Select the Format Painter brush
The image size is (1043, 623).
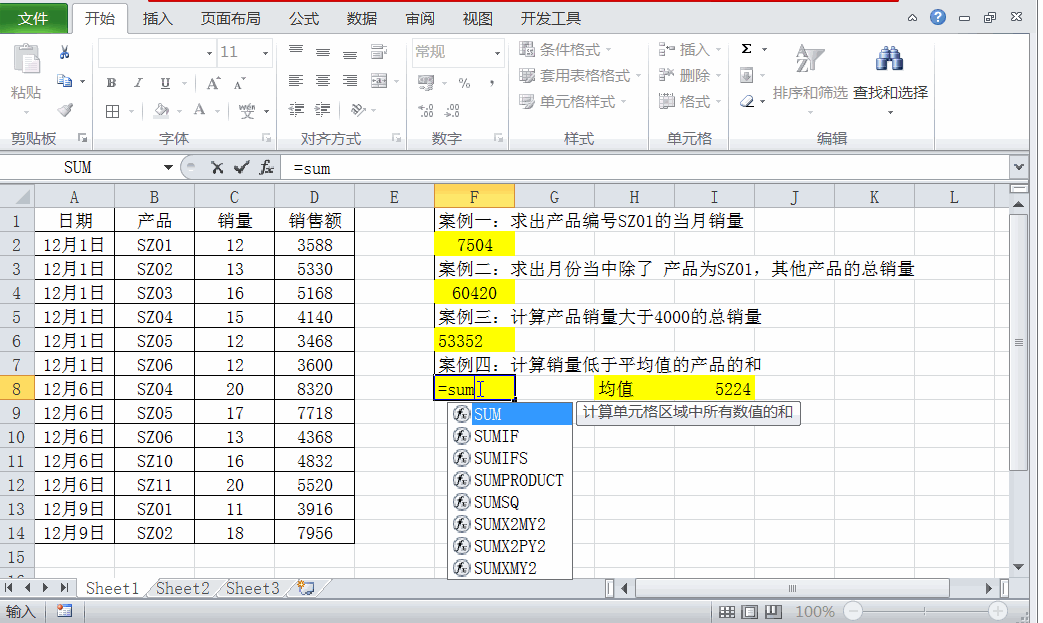pyautogui.click(x=65, y=110)
